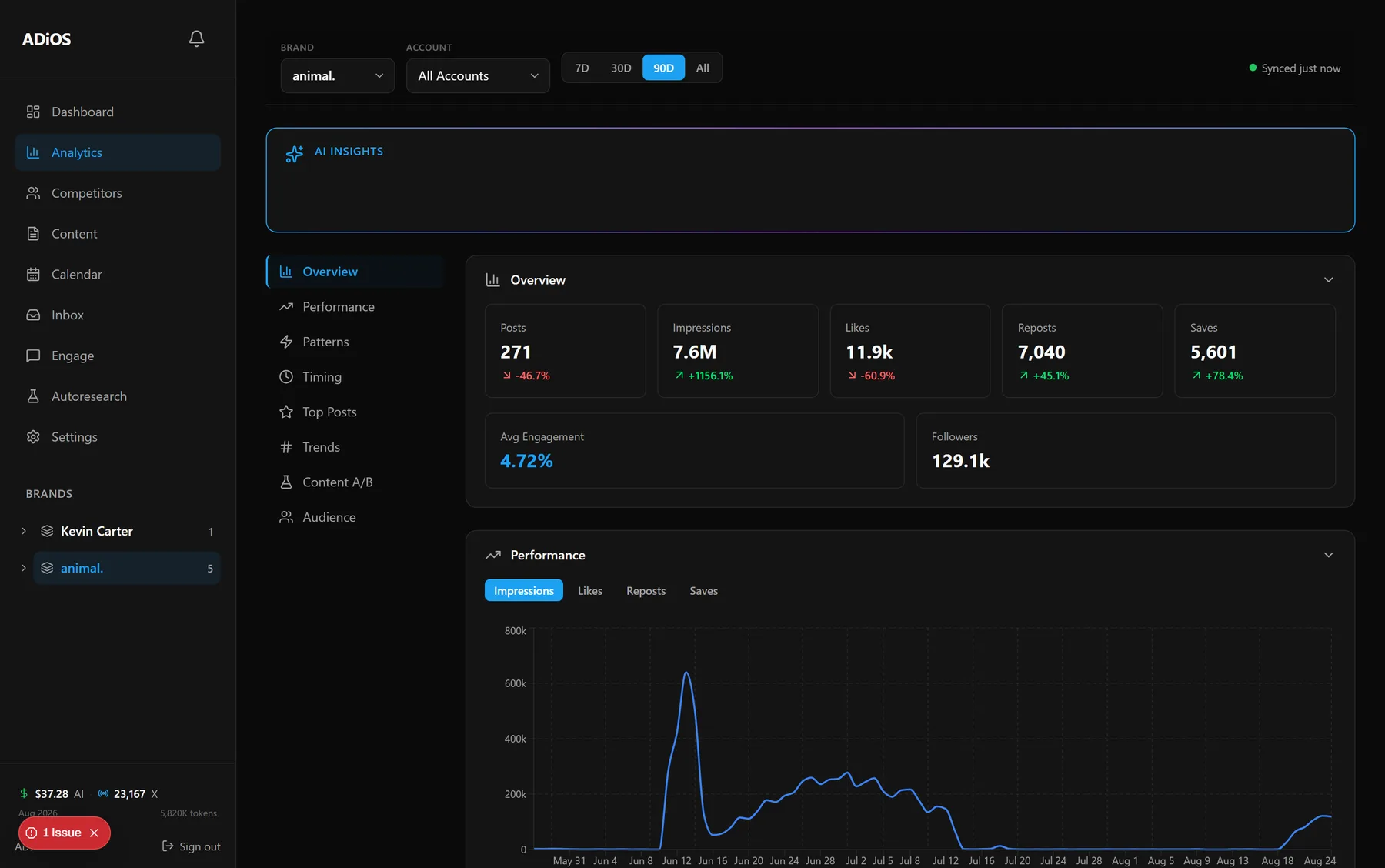
Task: Collapse the Performance card chevron
Action: (1328, 555)
